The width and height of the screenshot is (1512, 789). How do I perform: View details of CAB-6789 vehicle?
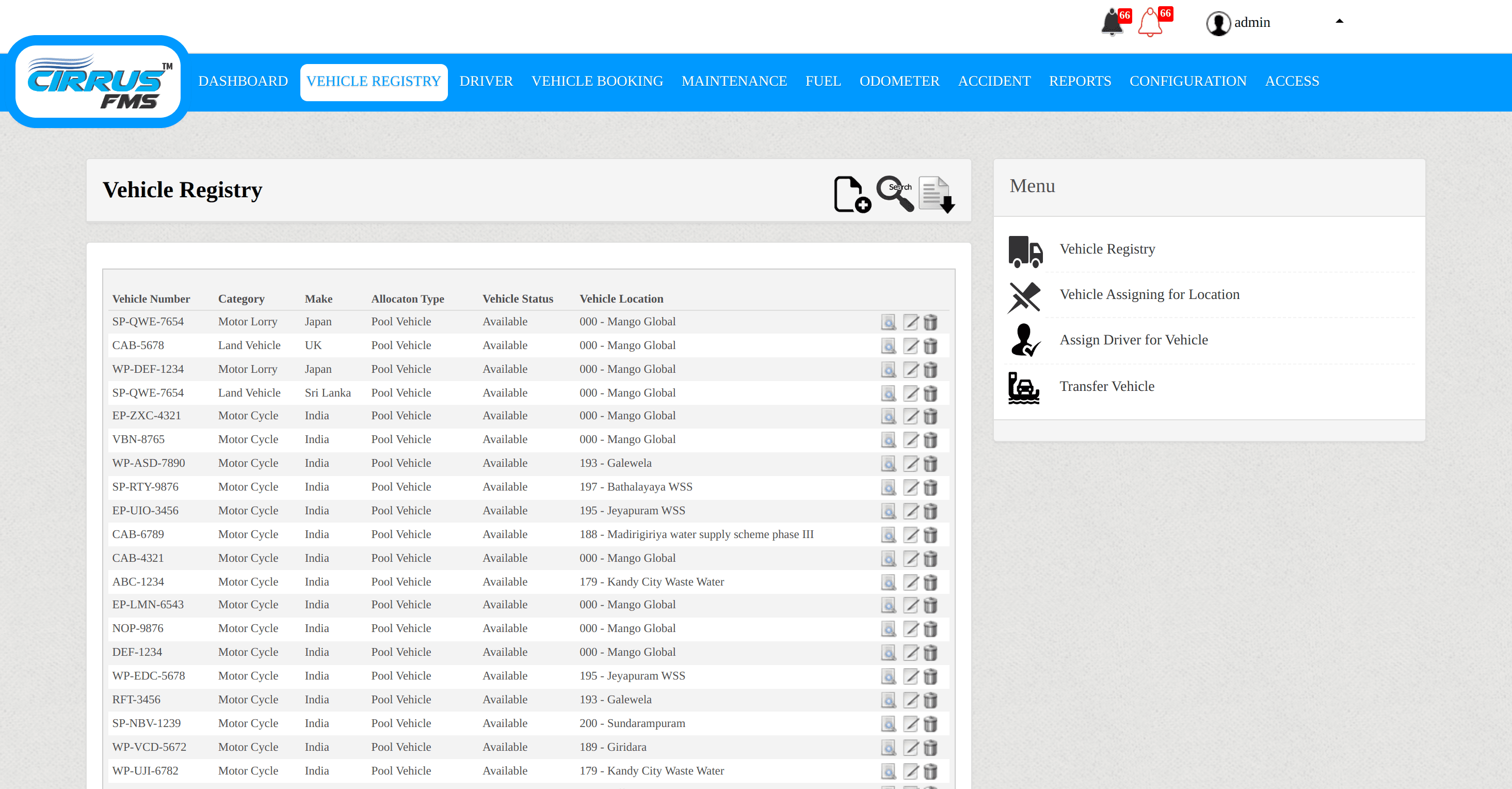[888, 535]
